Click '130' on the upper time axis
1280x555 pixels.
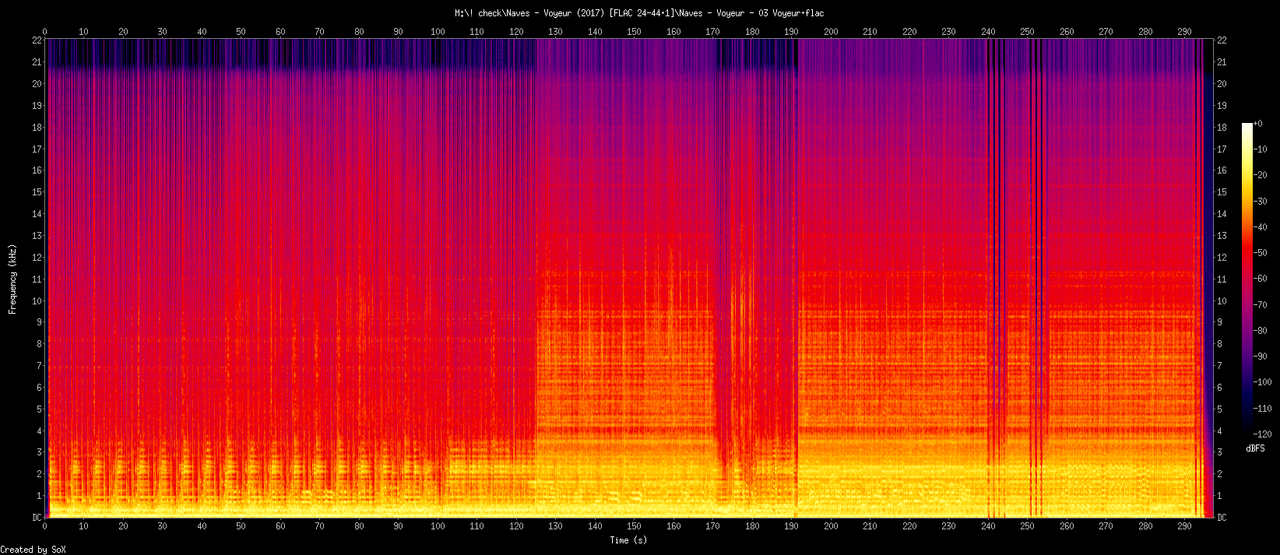(x=555, y=31)
